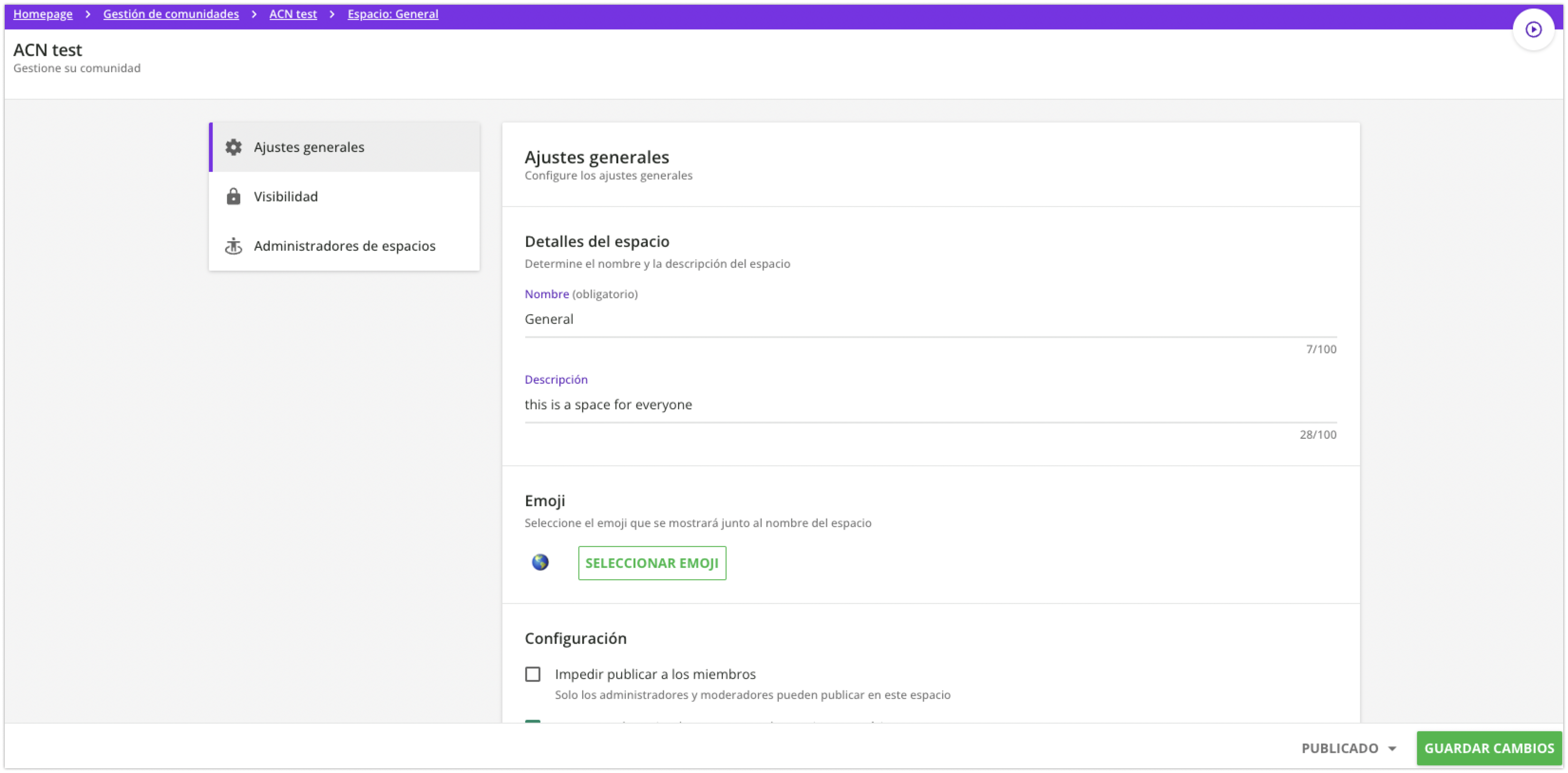The height and width of the screenshot is (773, 1568).
Task: Expand the PUBLICADO status dropdown arrow
Action: click(1392, 749)
